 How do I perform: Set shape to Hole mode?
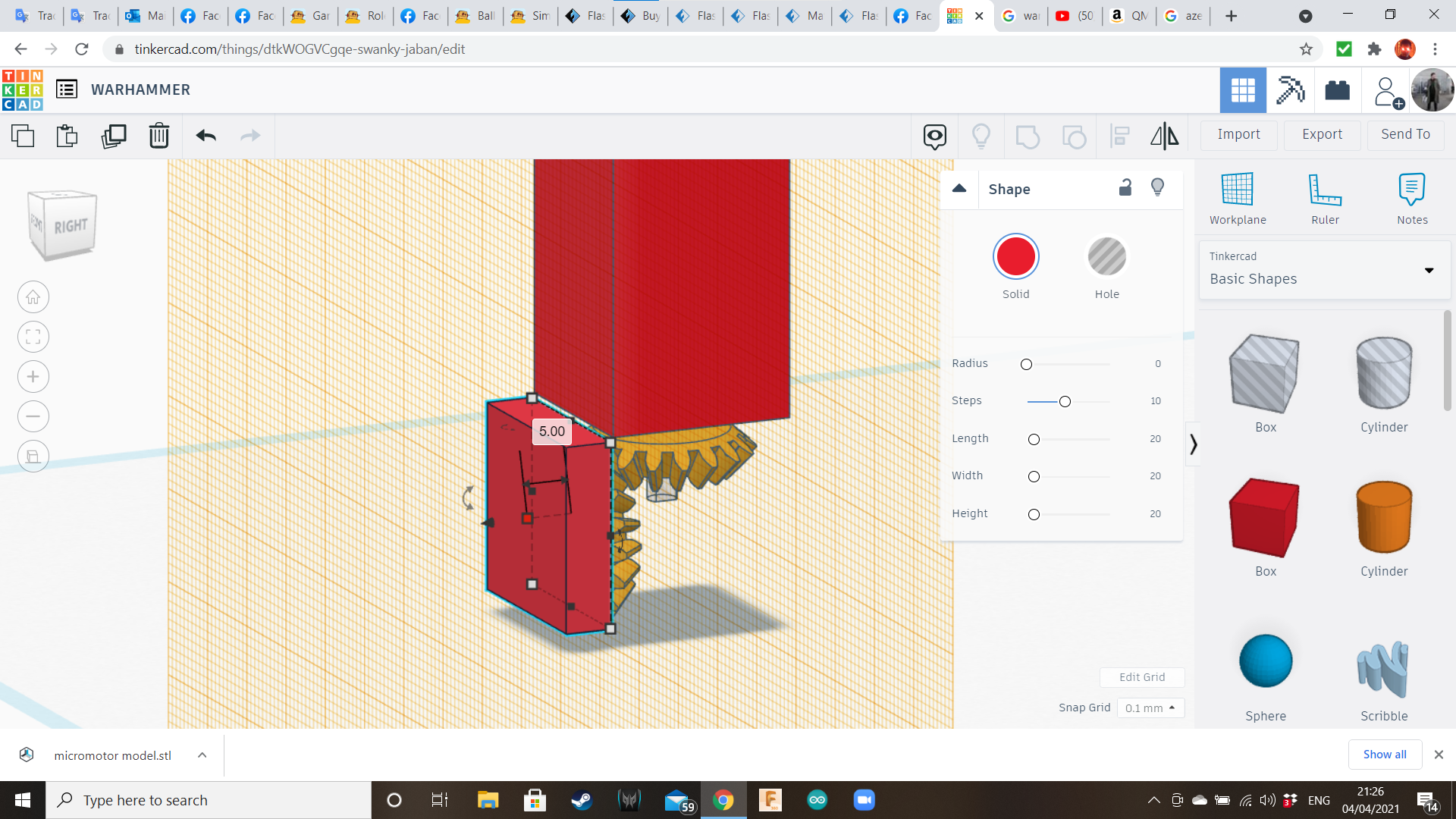(x=1106, y=258)
